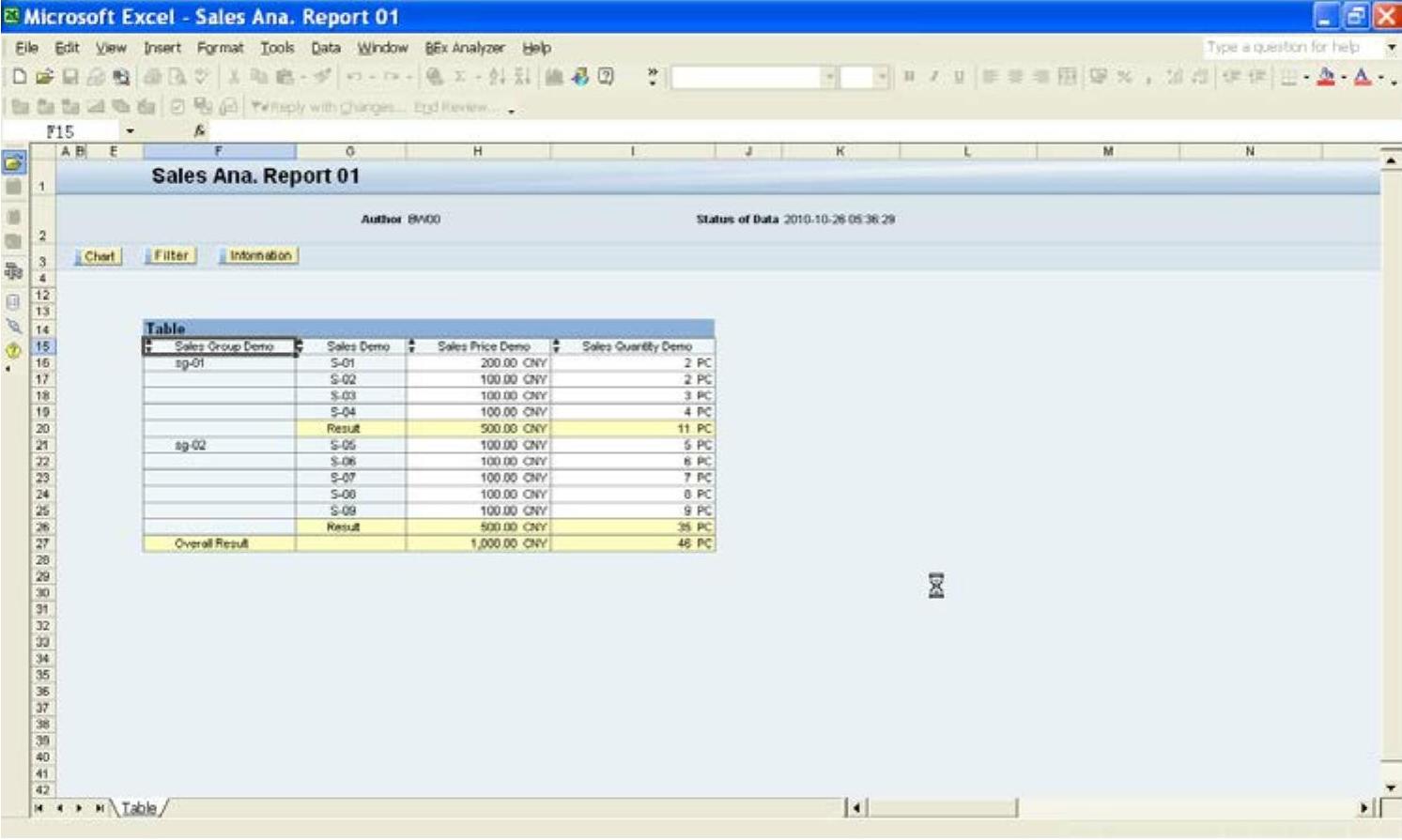Open the Data menu
This screenshot has width=1402, height=840.
pyautogui.click(x=326, y=47)
